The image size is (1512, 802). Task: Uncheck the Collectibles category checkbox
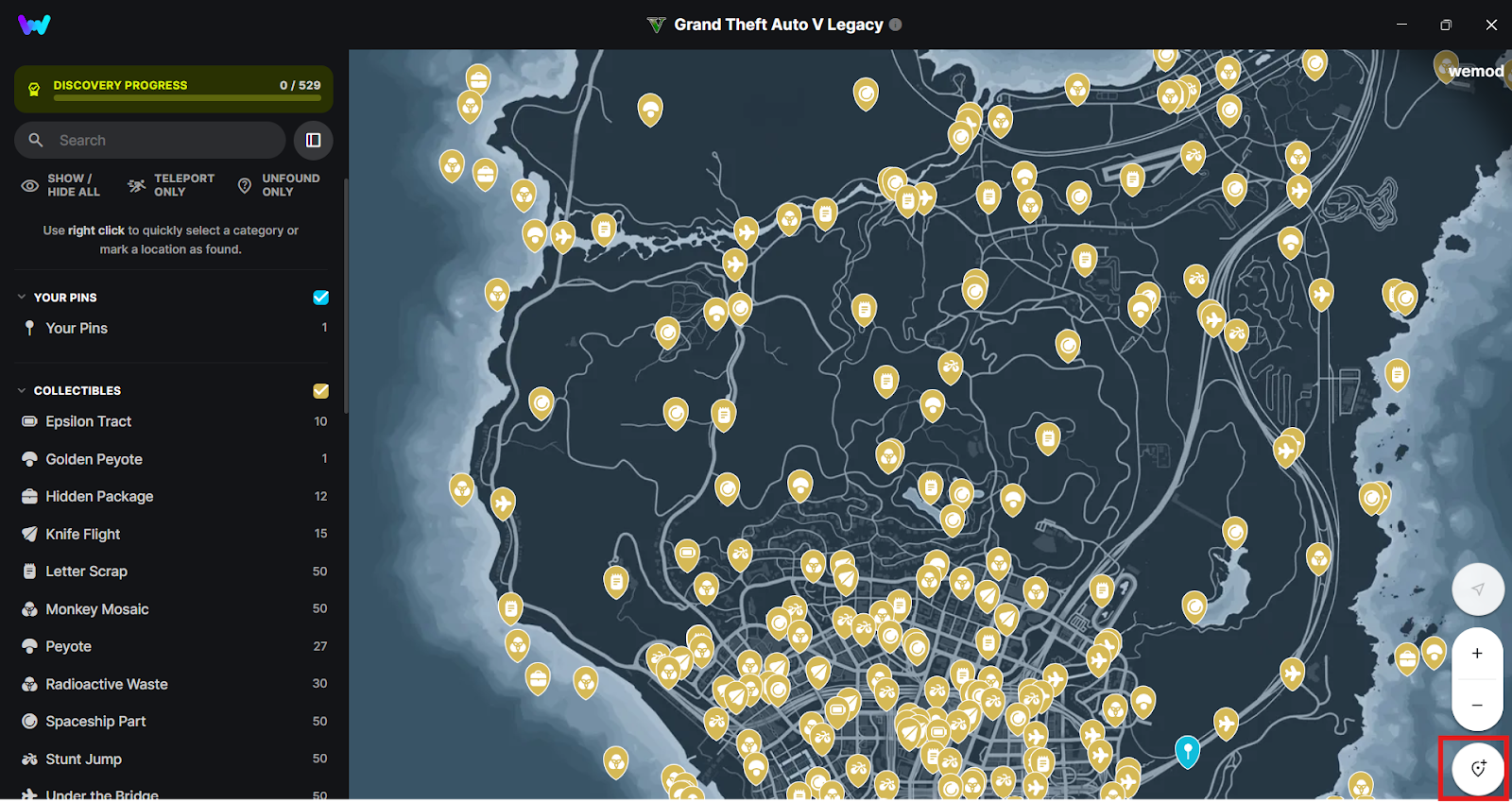[320, 390]
